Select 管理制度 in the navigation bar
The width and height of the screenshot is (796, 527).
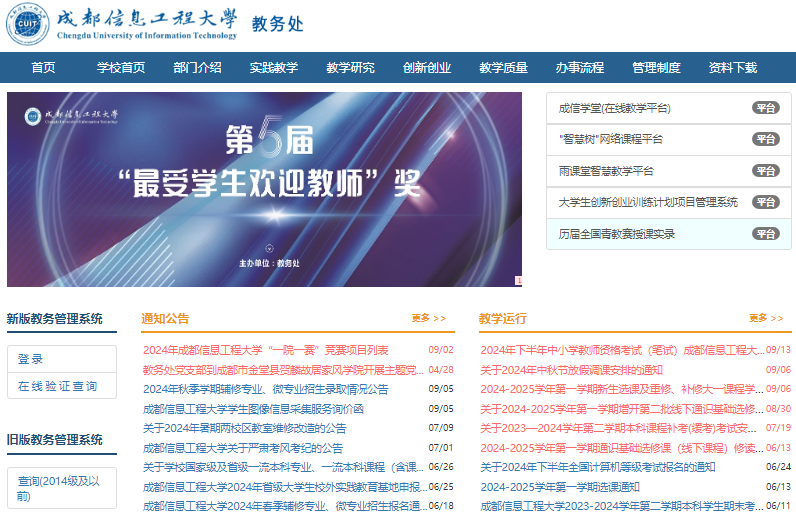[x=656, y=68]
